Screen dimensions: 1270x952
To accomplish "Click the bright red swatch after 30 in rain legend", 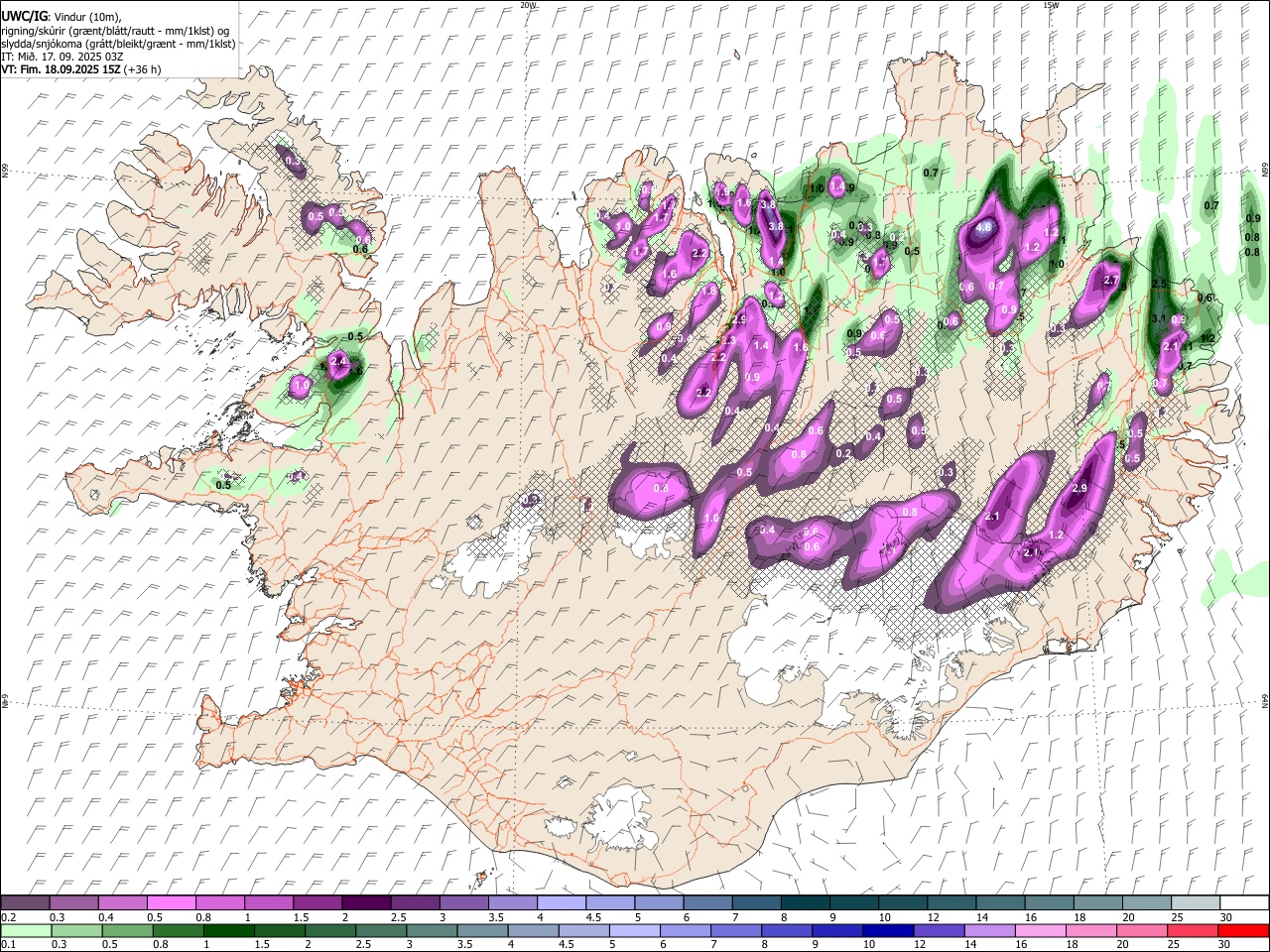I will tap(1243, 930).
